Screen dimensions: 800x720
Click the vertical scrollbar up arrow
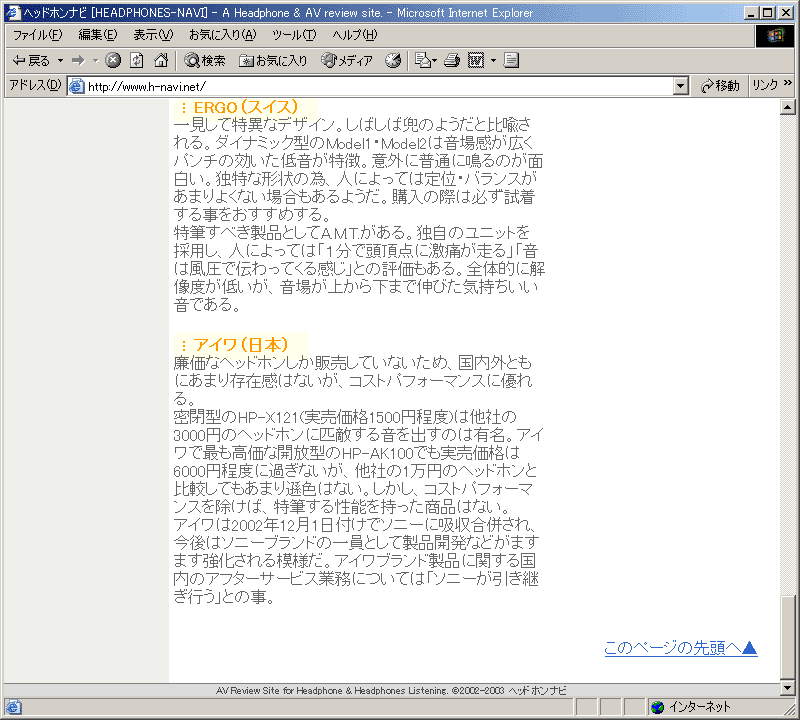[x=788, y=107]
